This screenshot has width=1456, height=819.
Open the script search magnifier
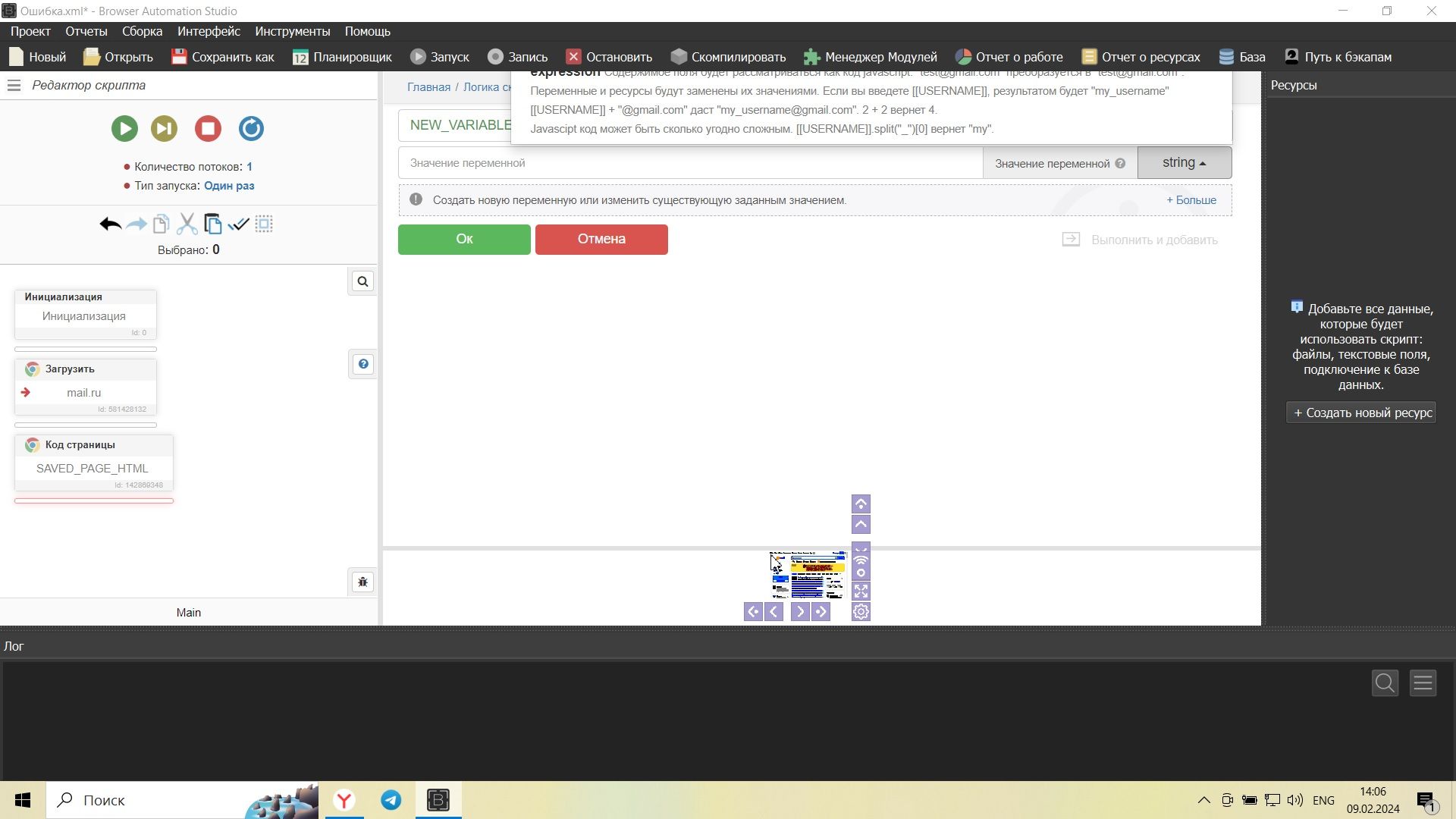(x=362, y=282)
